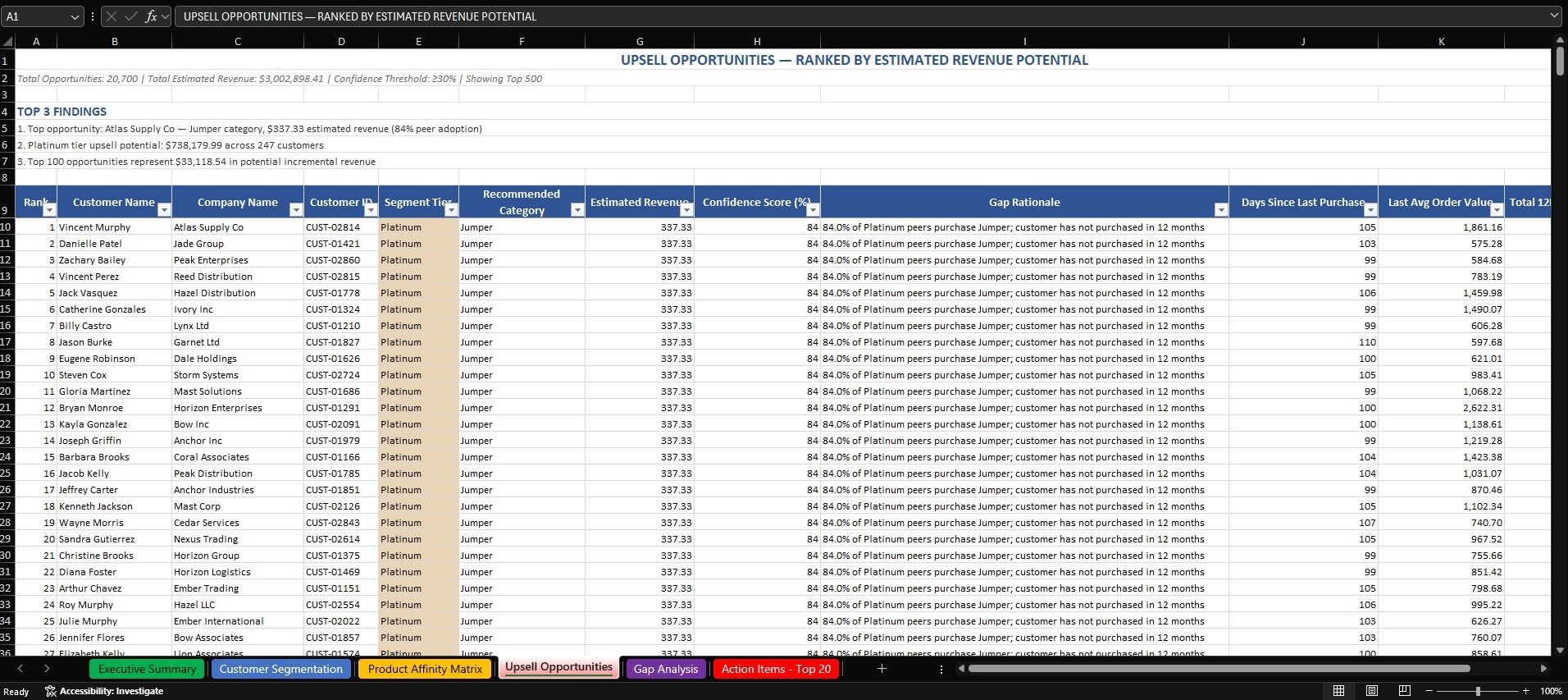Click previous sheet navigation arrow
This screenshot has height=700, width=1568.
[21, 669]
